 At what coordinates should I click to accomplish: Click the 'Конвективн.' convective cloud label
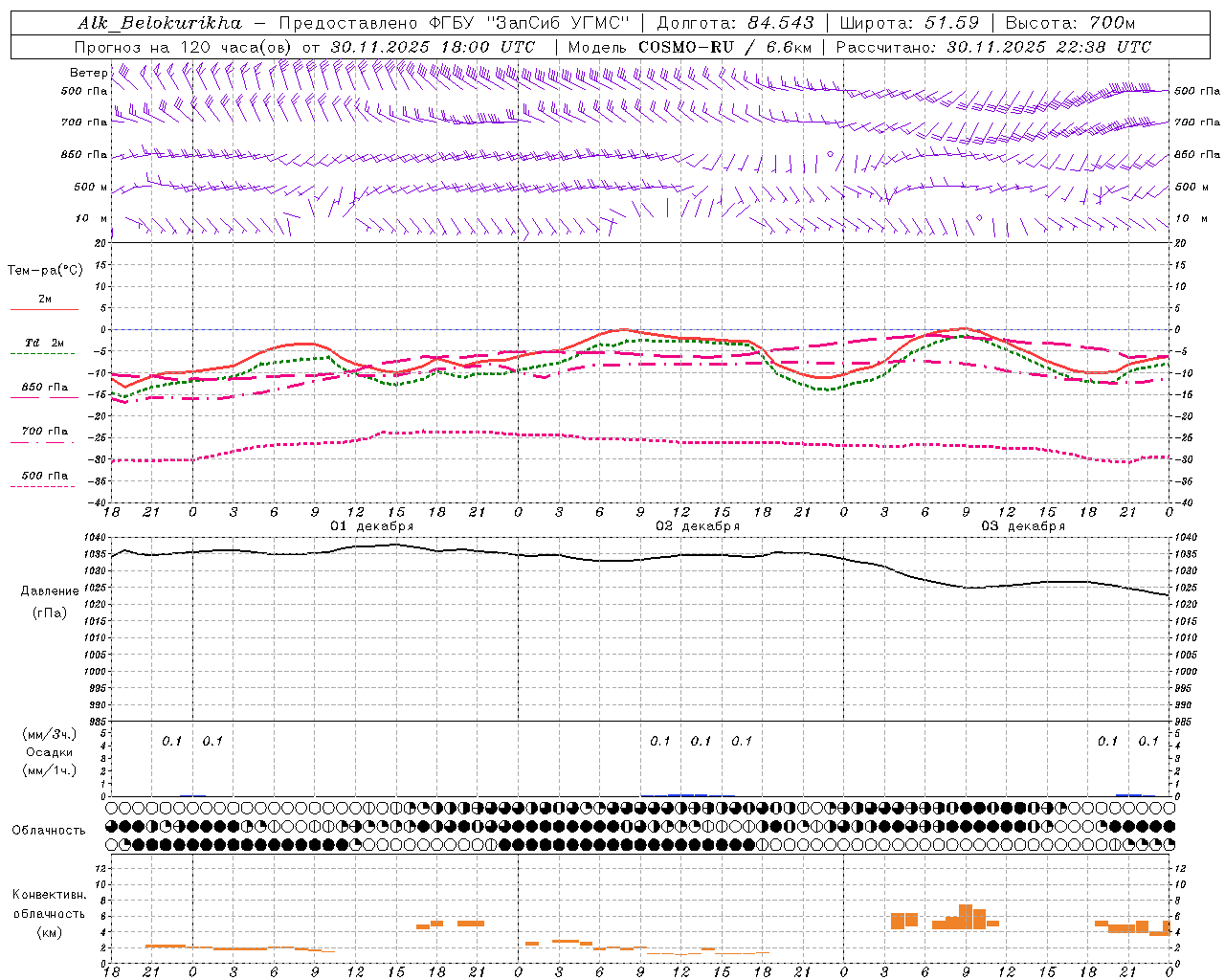pyautogui.click(x=50, y=895)
